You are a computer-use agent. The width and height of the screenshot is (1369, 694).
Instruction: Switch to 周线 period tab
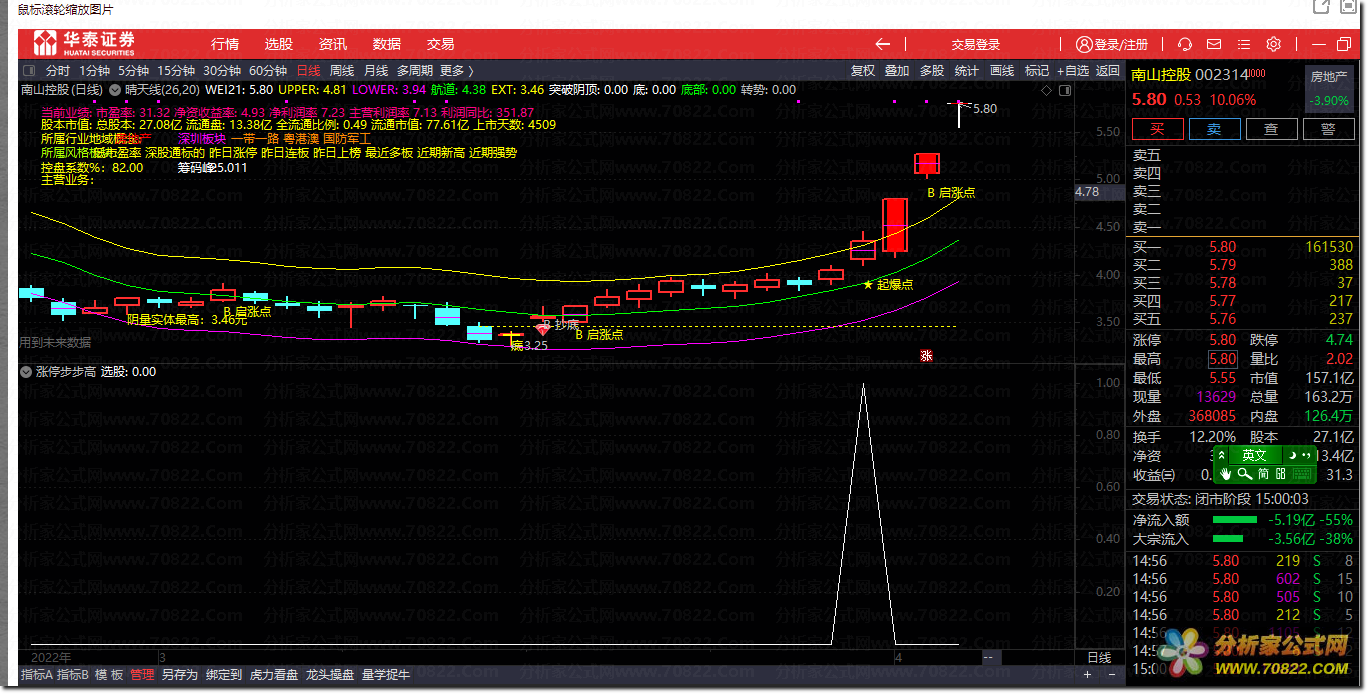point(342,71)
